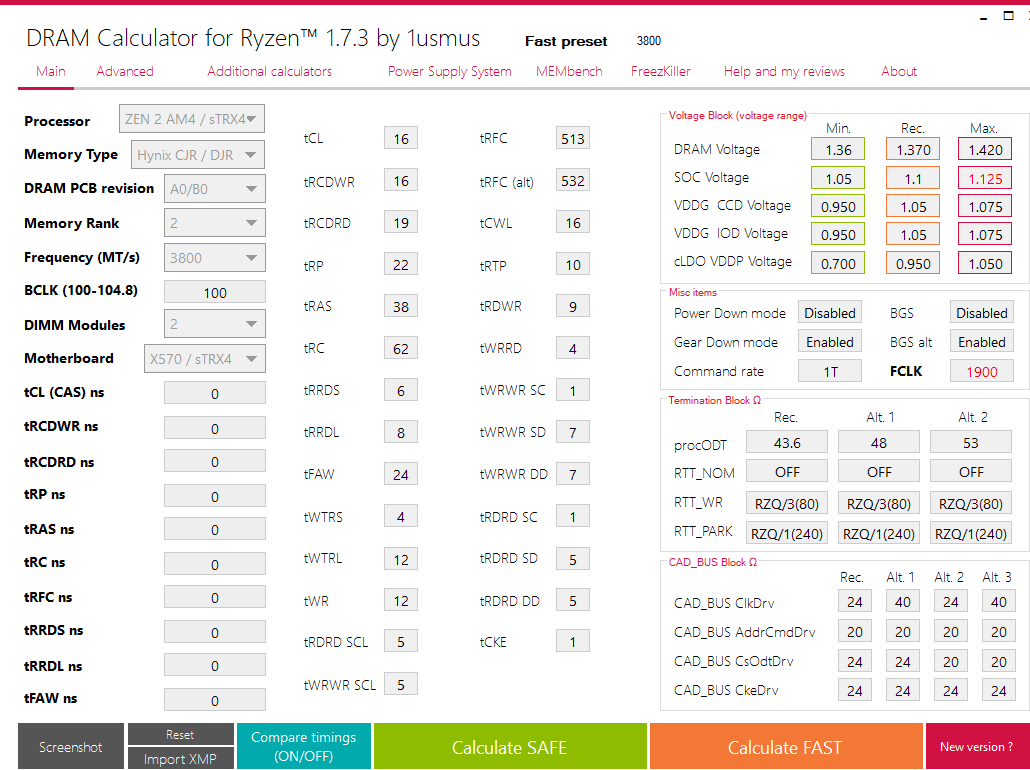Expand the Frequency (MT/s) dropdown
1030x770 pixels.
(x=215, y=258)
